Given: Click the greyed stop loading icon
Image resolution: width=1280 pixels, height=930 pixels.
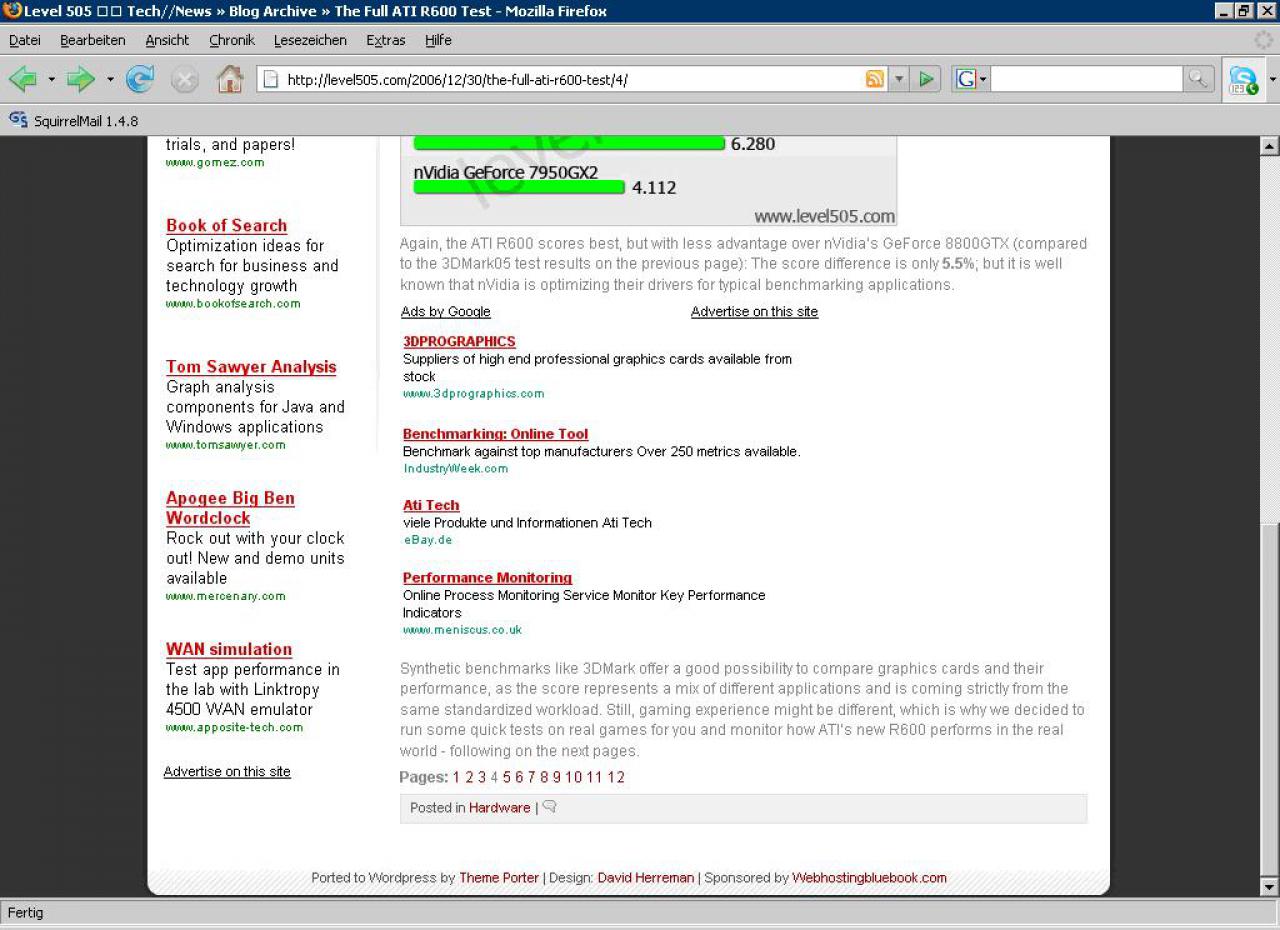Looking at the screenshot, I should pyautogui.click(x=185, y=79).
